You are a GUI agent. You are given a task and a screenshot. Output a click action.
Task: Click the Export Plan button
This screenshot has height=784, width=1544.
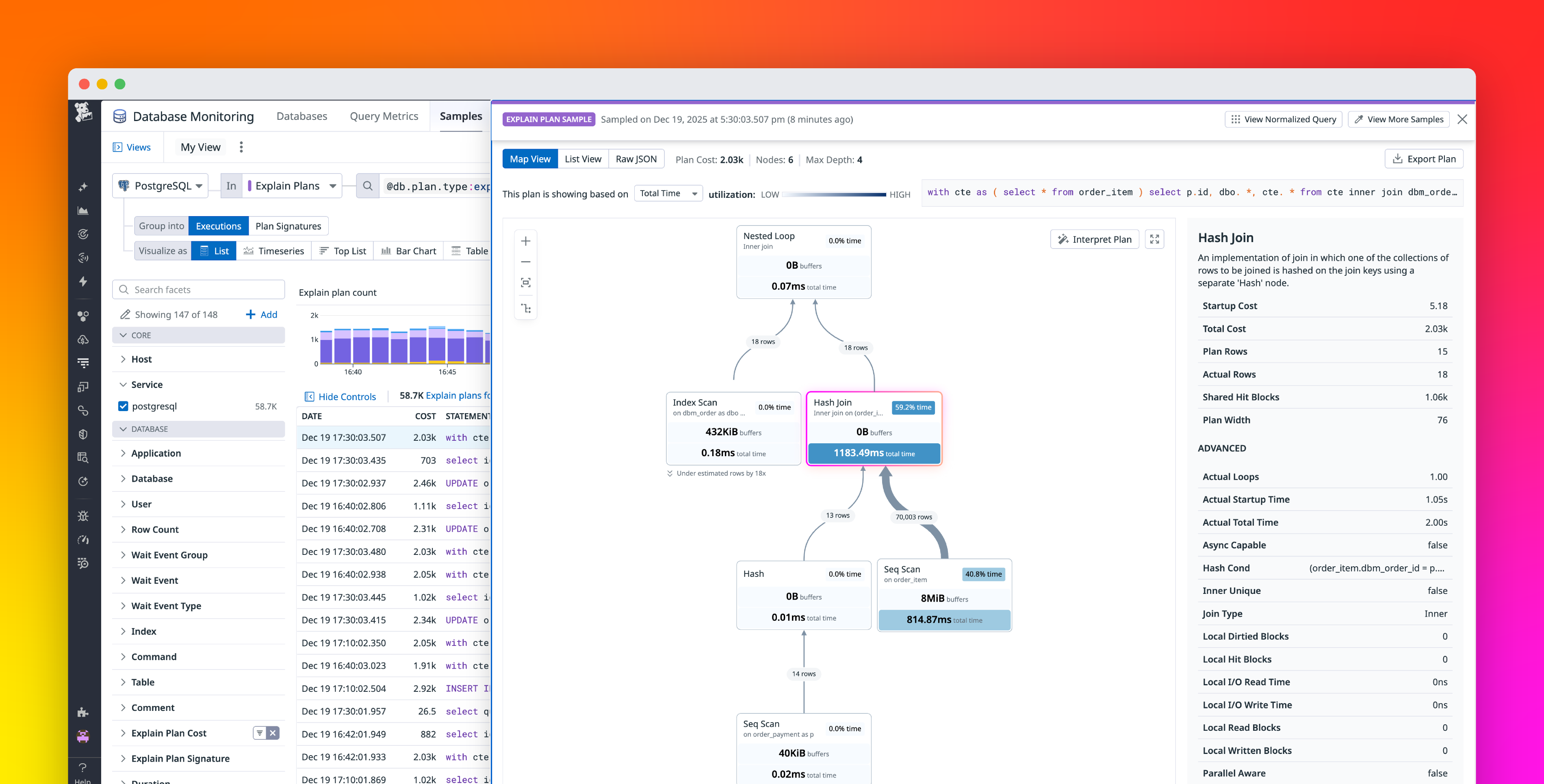click(x=1423, y=158)
